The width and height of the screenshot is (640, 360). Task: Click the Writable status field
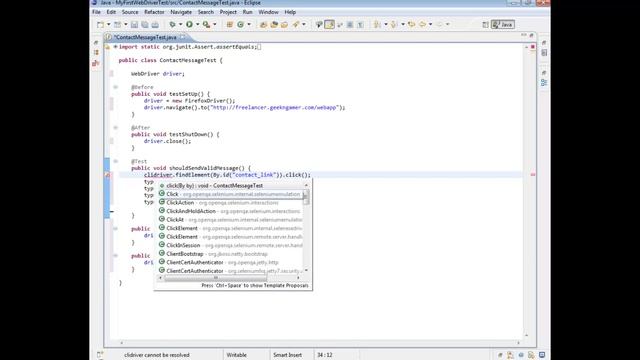(237, 355)
